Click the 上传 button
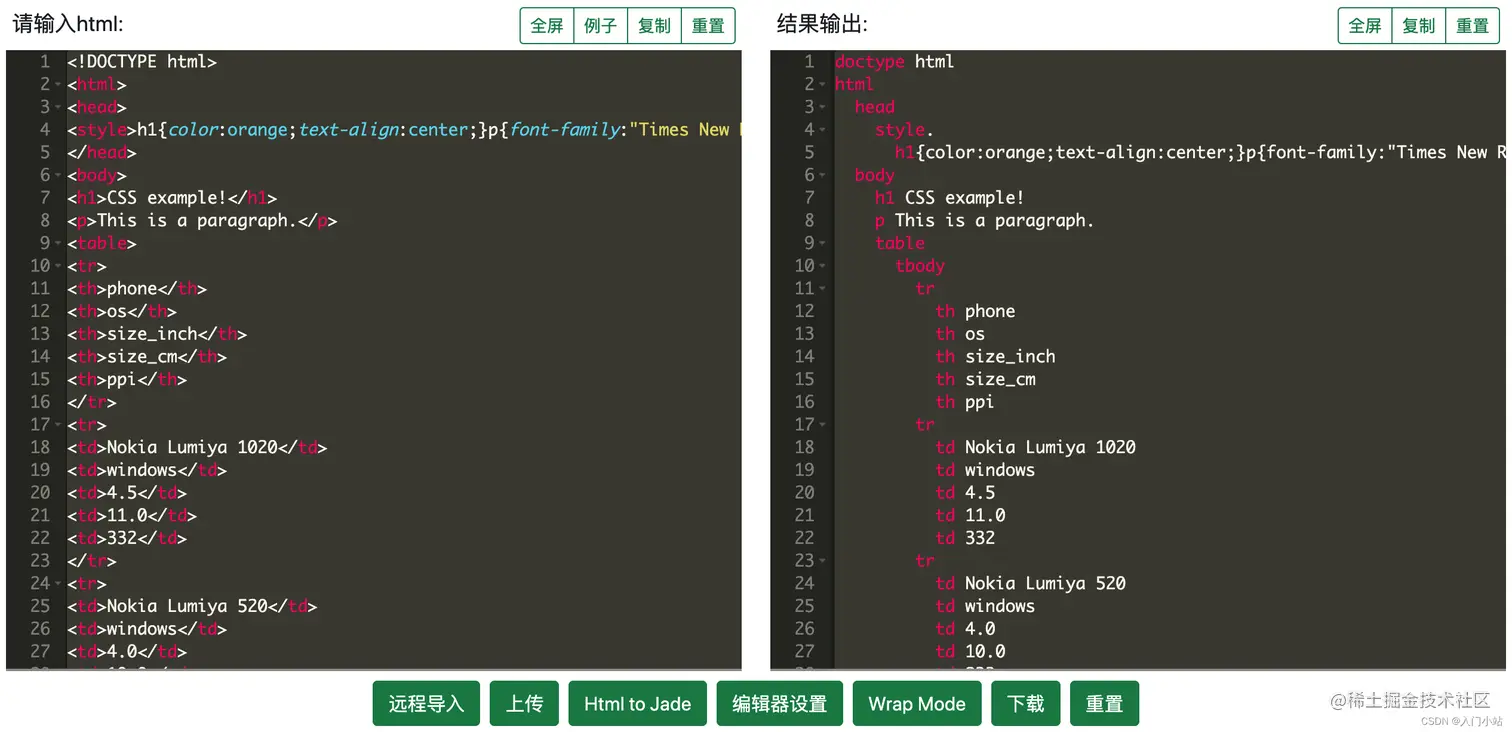The image size is (1512, 732). (525, 704)
